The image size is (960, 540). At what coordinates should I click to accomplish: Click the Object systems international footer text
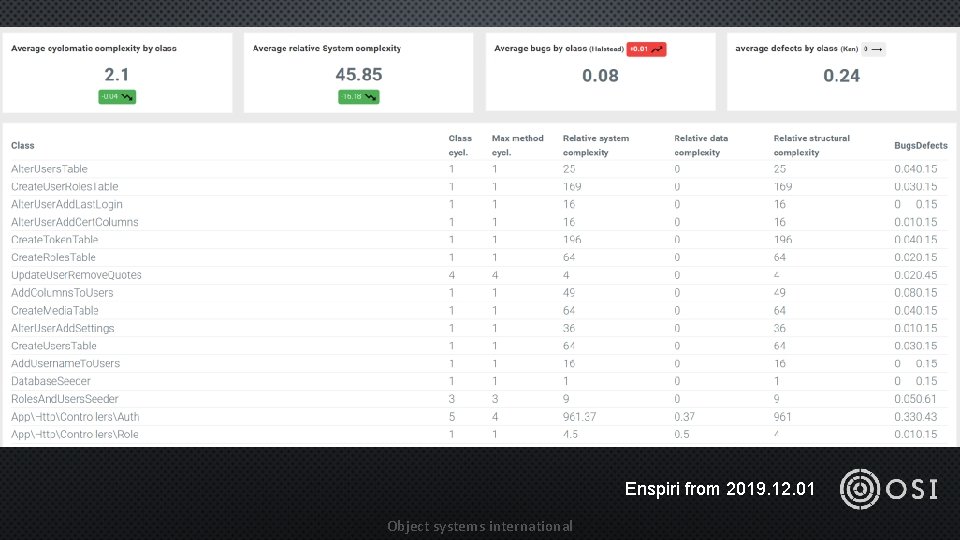point(480,527)
